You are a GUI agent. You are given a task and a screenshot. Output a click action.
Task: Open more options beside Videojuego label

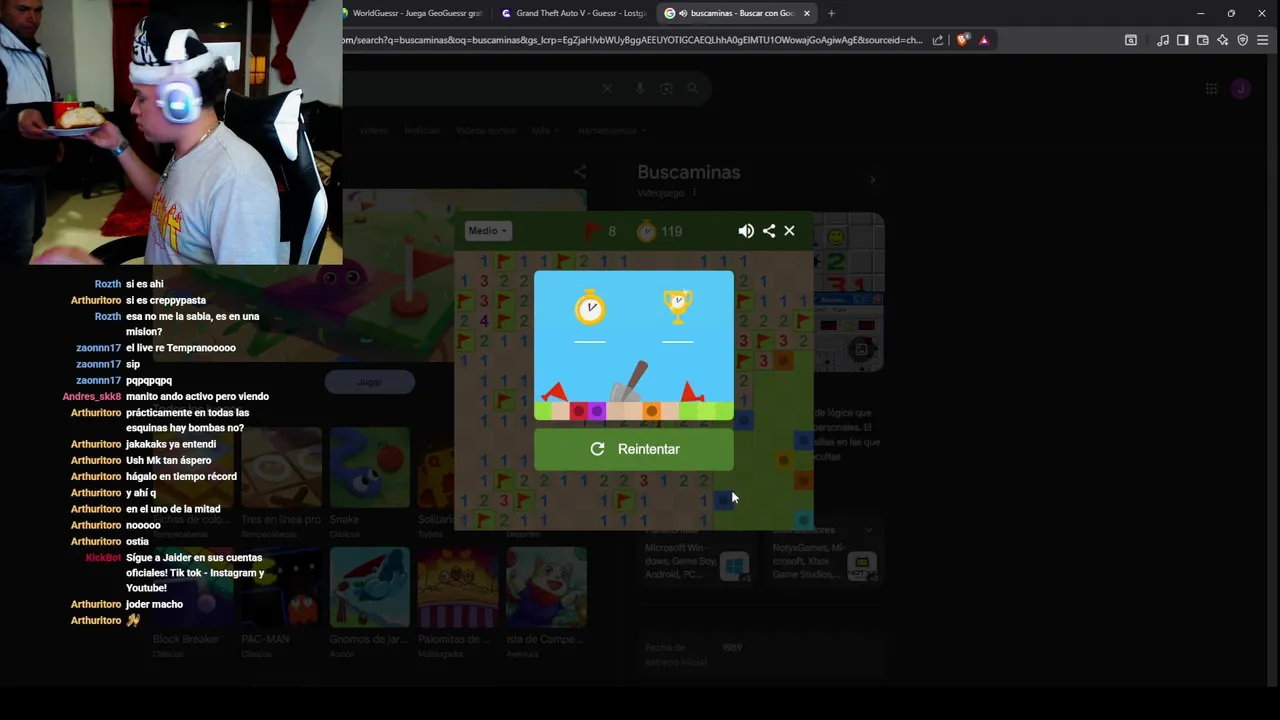(694, 193)
